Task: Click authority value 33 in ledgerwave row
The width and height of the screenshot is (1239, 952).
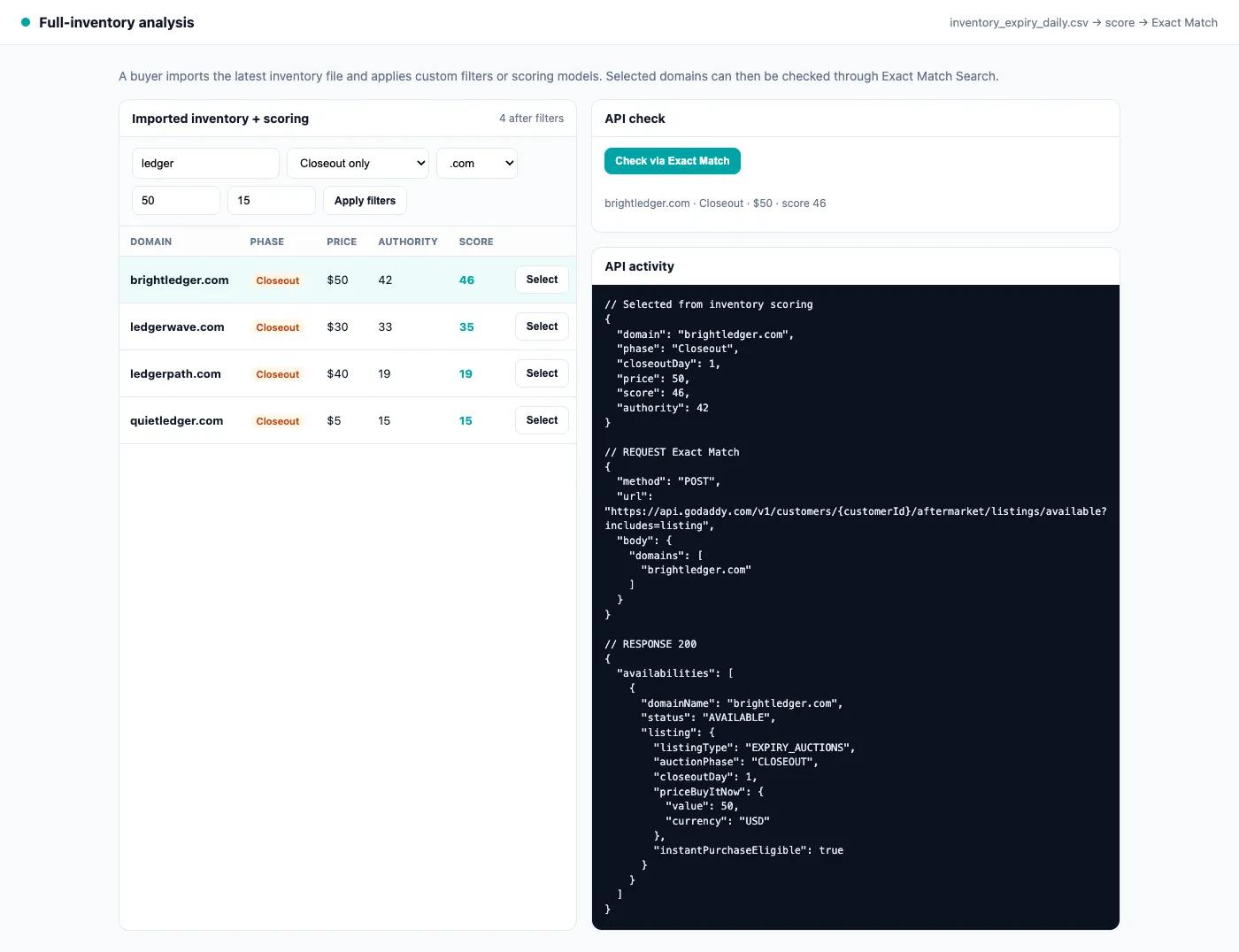Action: [385, 327]
